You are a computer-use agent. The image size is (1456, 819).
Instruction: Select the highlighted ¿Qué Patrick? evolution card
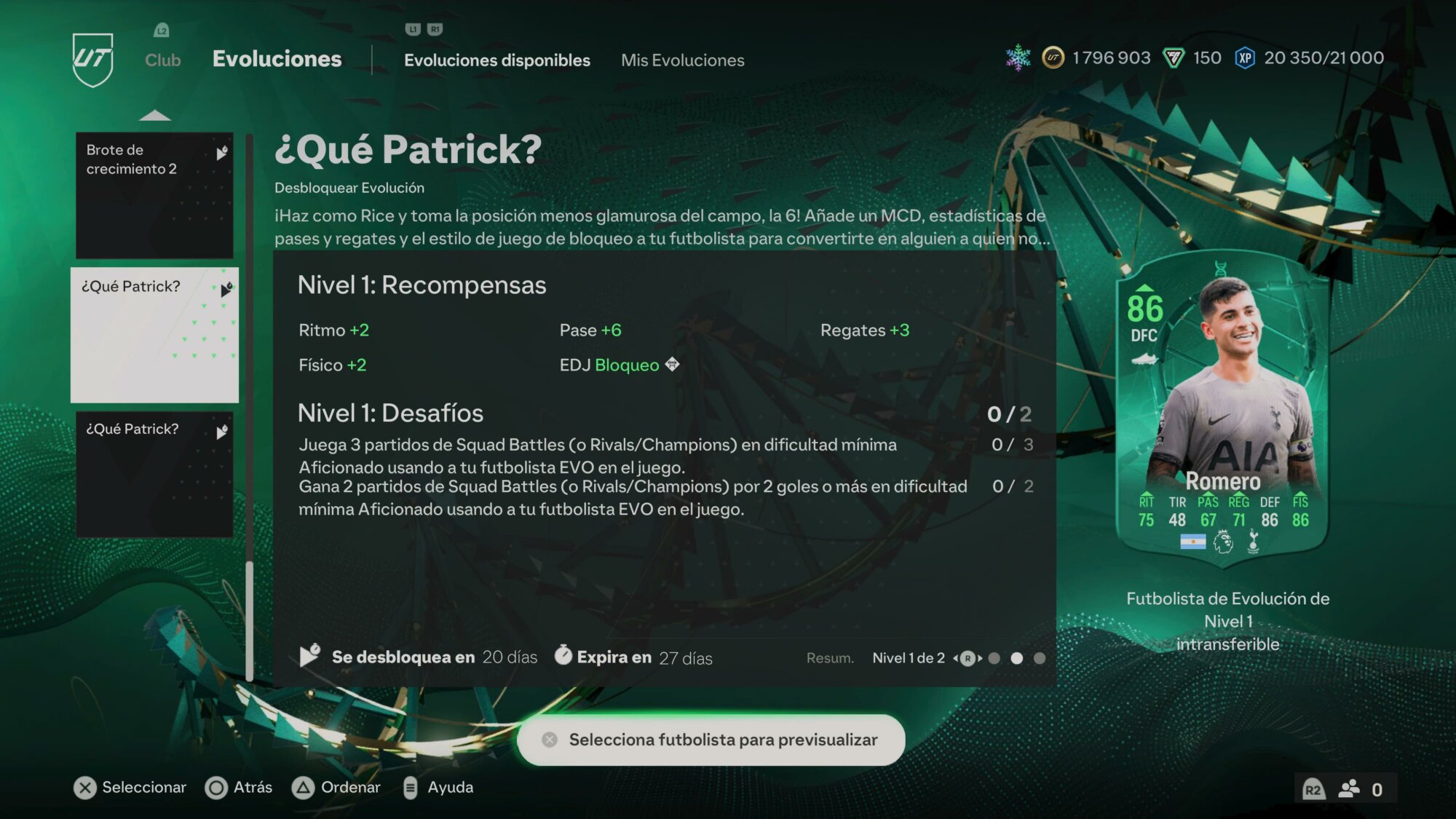(x=154, y=335)
